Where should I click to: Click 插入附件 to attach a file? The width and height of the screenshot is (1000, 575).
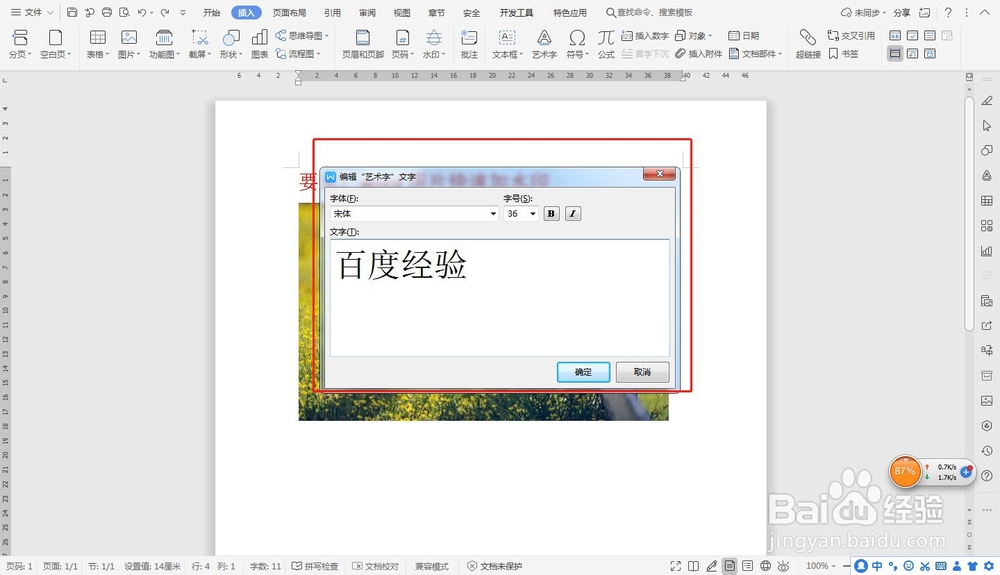pos(698,54)
